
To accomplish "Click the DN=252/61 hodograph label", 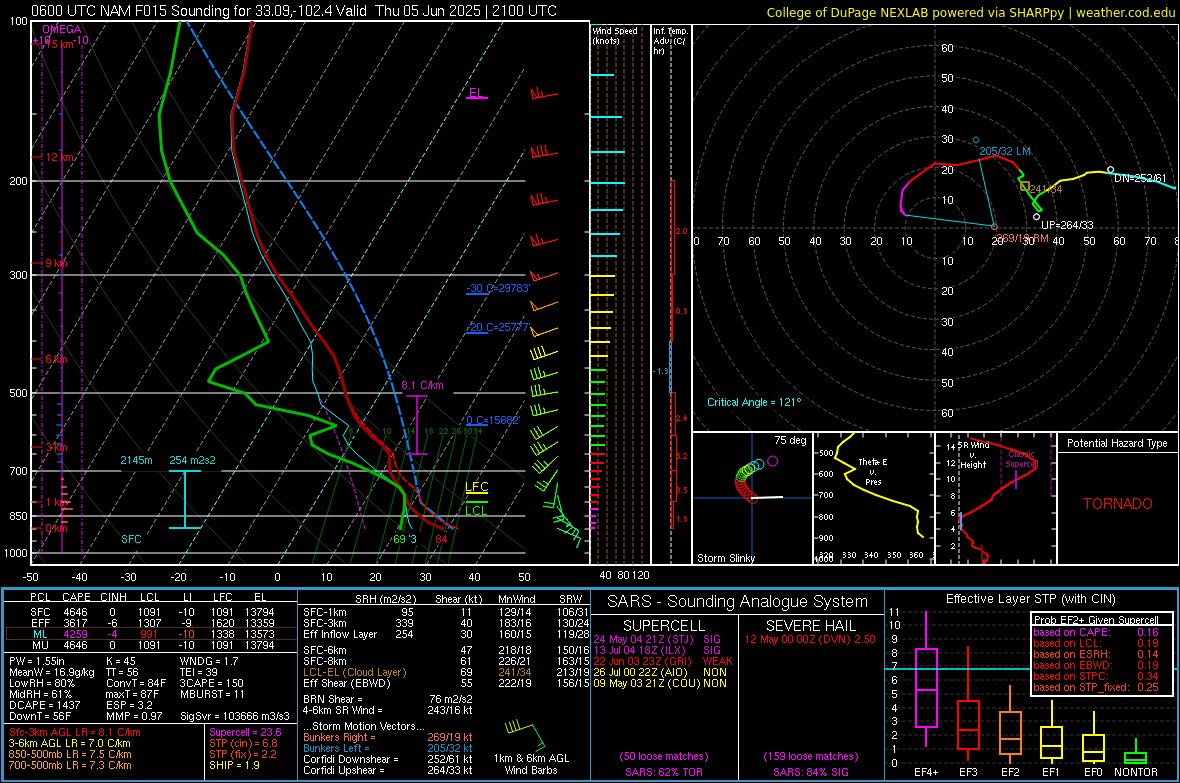I will point(1140,178).
